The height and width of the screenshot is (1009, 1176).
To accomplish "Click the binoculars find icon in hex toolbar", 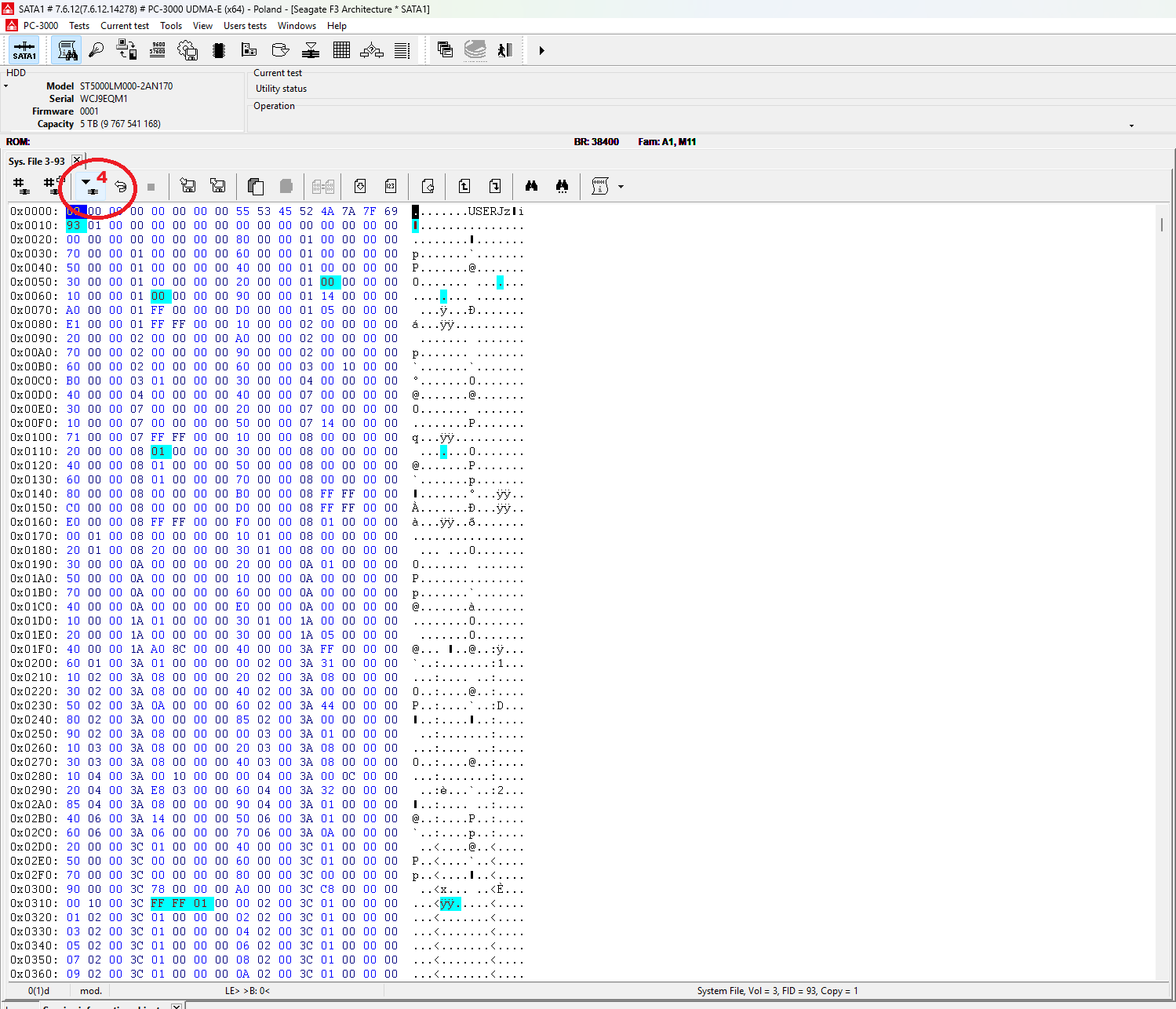I will (x=531, y=187).
